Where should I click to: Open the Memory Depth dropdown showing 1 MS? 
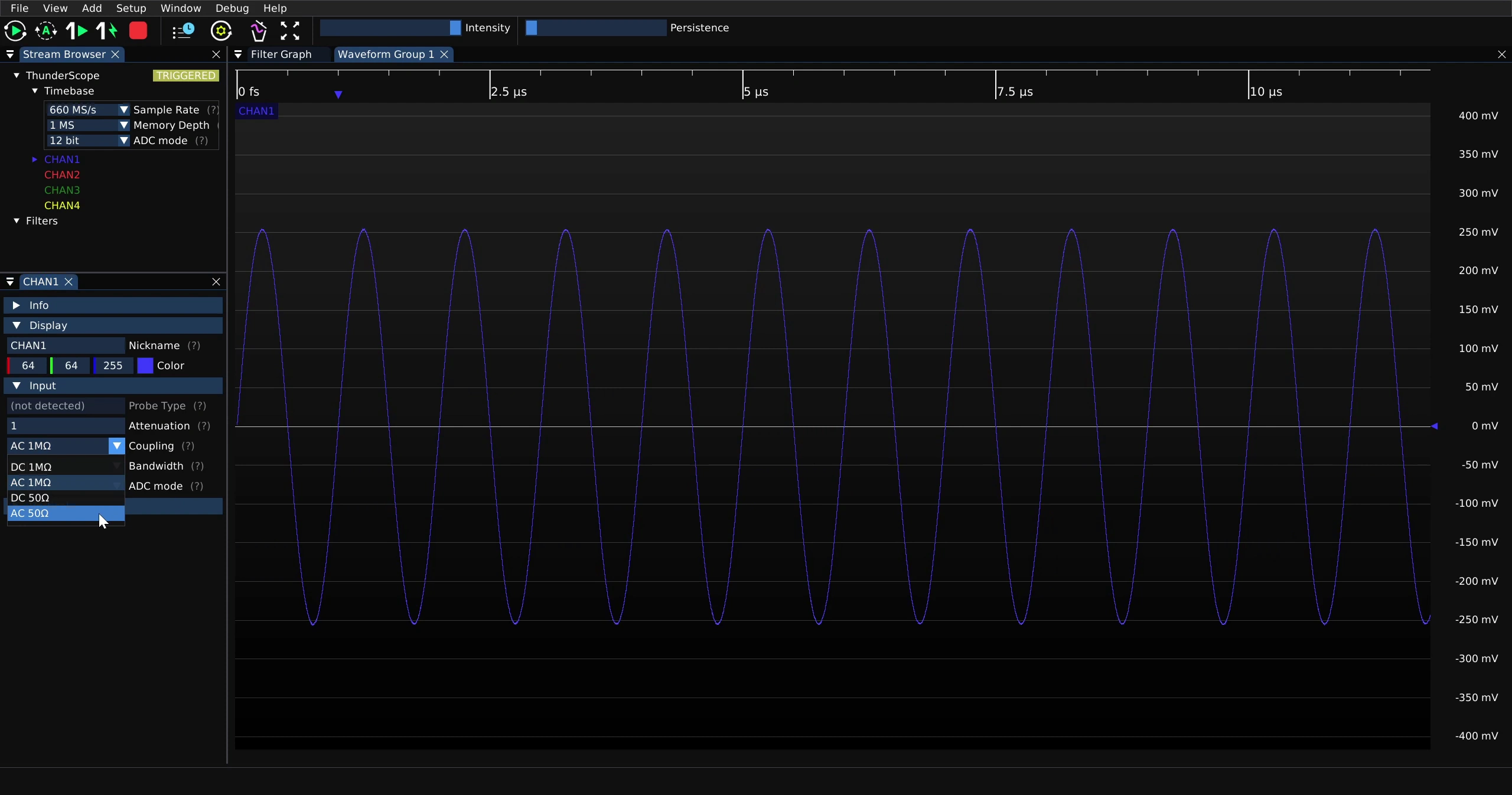(88, 125)
